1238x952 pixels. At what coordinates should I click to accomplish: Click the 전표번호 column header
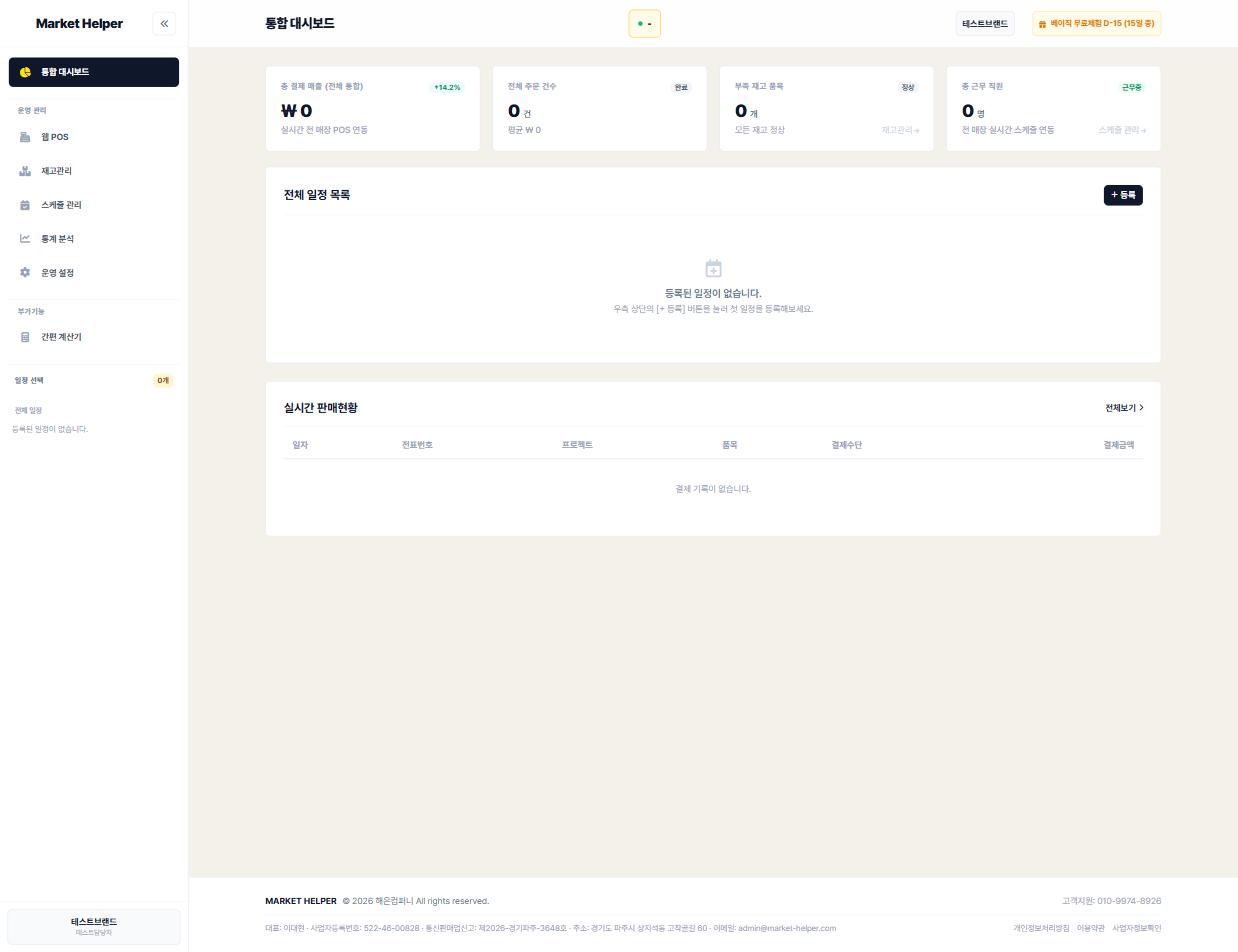(x=417, y=445)
